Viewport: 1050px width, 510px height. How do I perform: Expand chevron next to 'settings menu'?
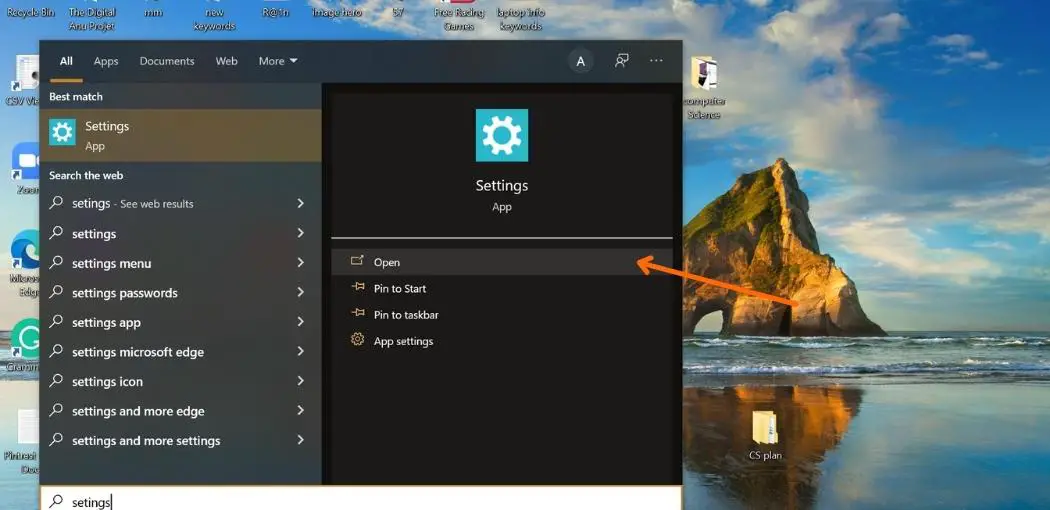(301, 262)
